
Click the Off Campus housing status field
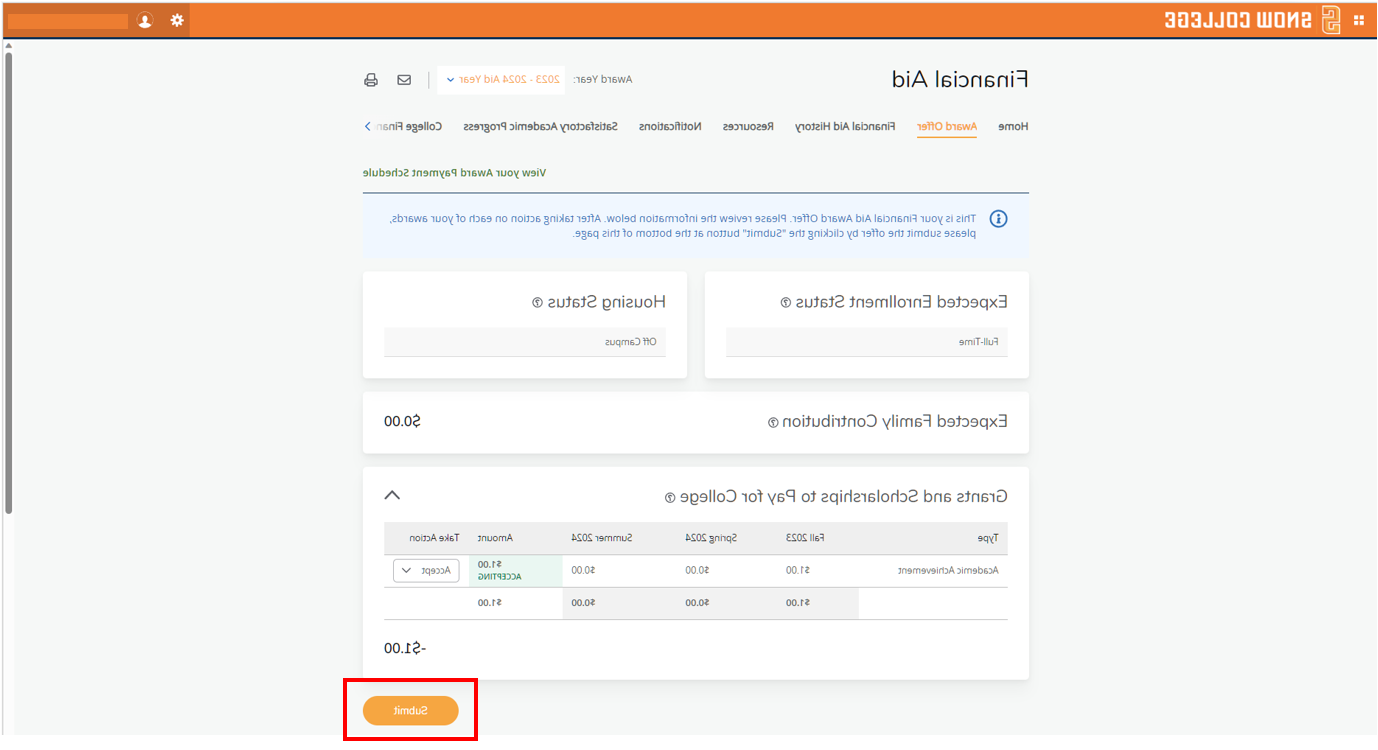tap(525, 342)
